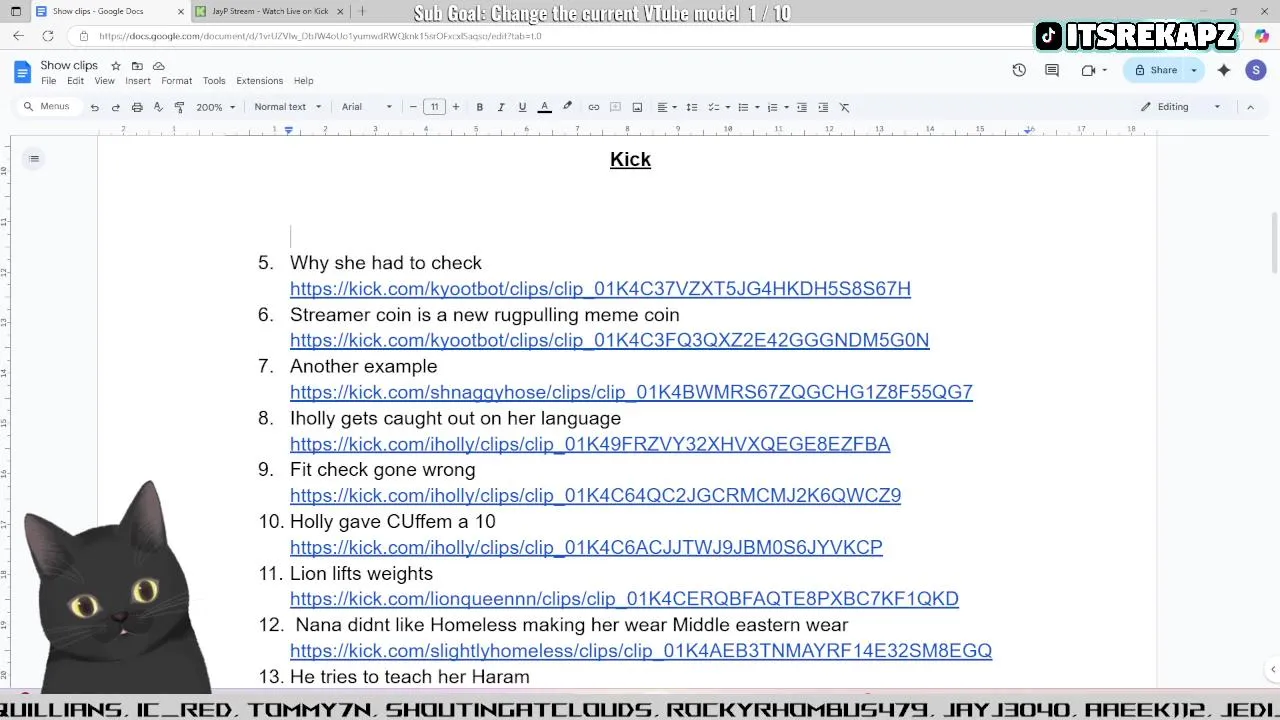Run spelling and grammar check

pos(158,107)
